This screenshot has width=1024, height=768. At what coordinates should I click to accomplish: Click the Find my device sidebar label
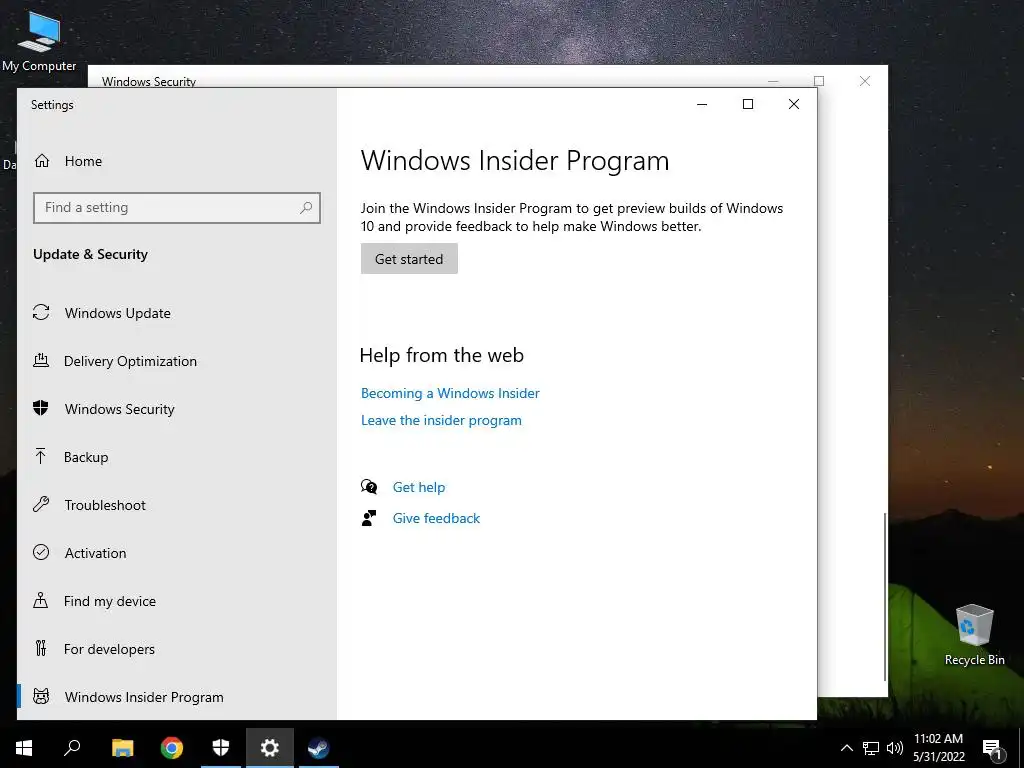click(110, 601)
